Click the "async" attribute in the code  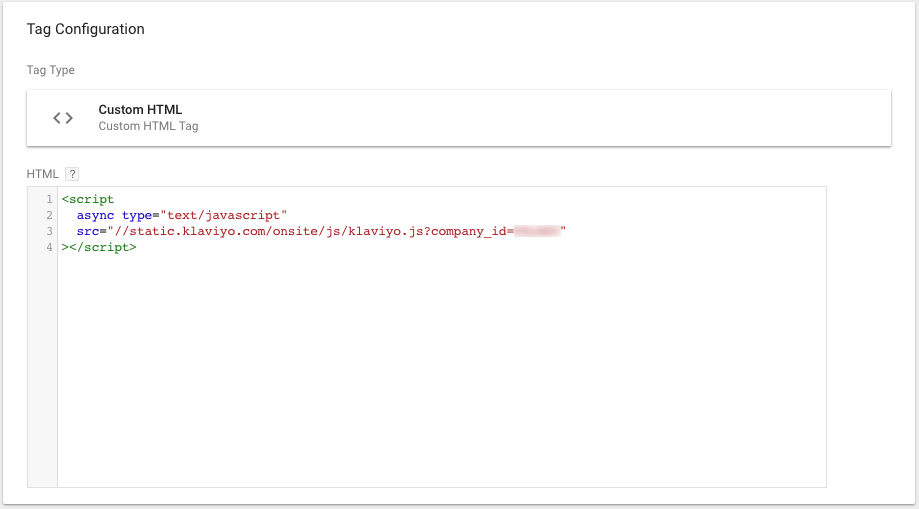tap(96, 215)
